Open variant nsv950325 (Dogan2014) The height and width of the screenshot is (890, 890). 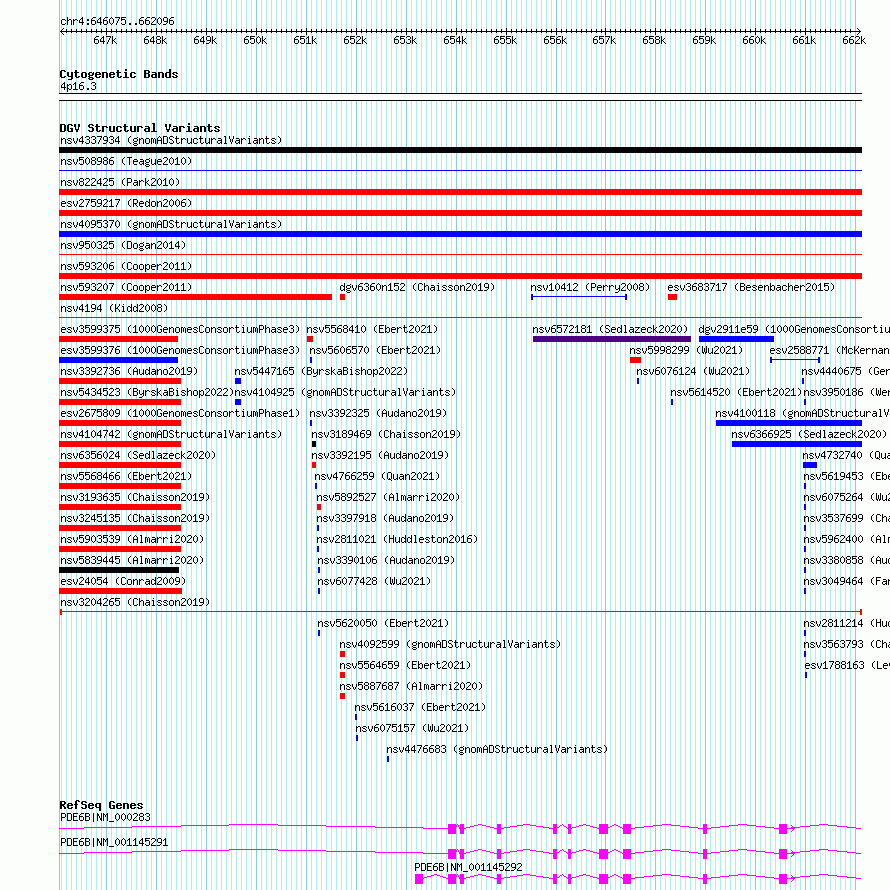tap(123, 245)
